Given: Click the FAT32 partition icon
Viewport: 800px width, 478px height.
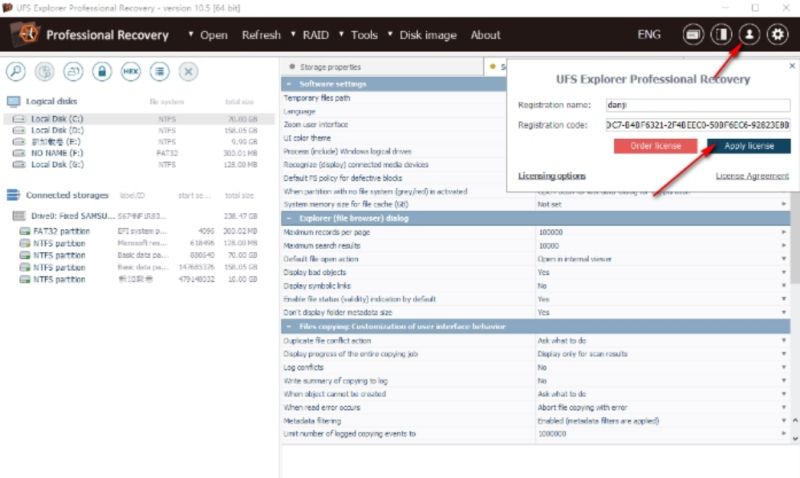Looking at the screenshot, I should pos(24,231).
